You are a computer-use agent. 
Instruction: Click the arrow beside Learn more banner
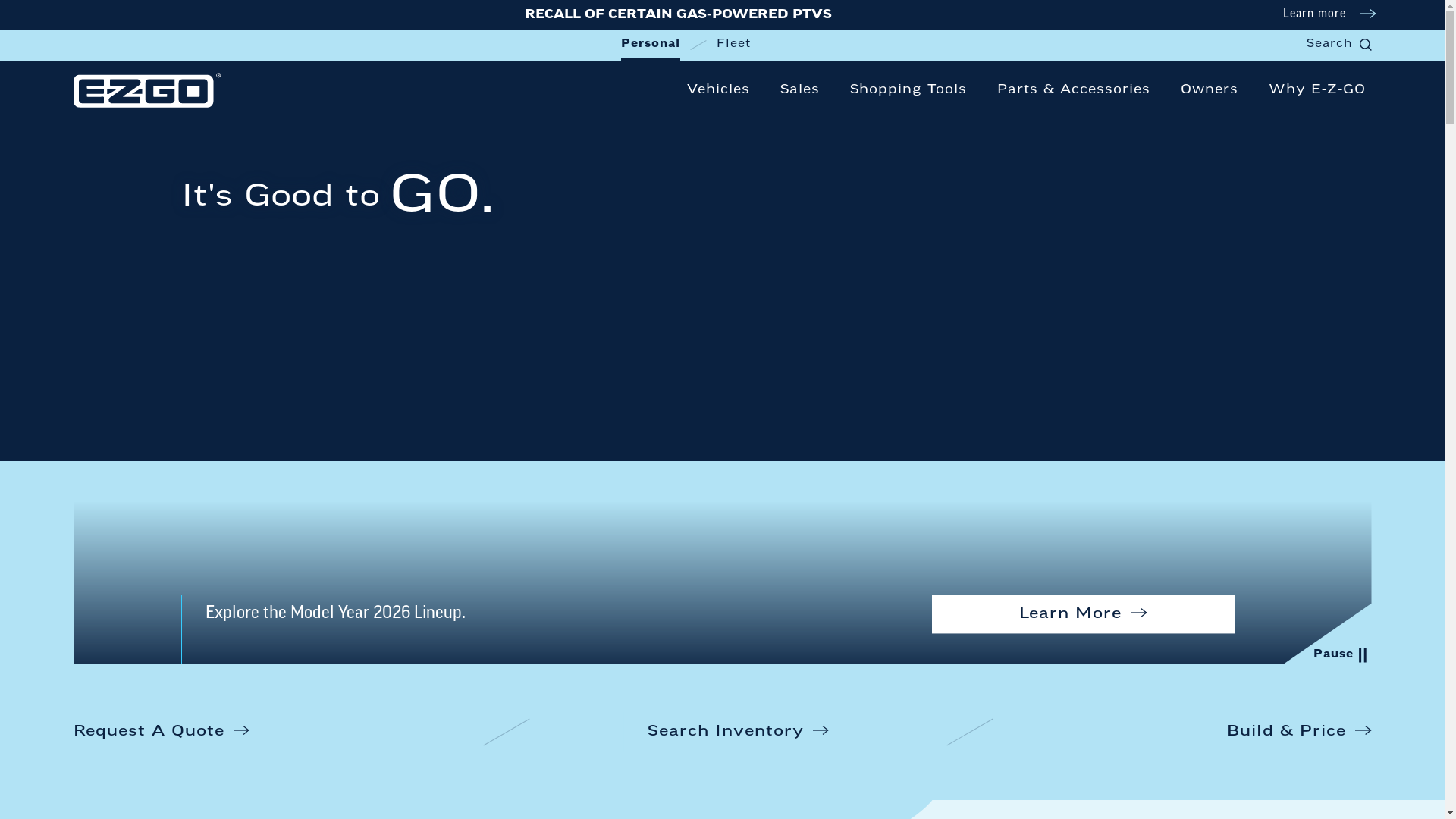click(1367, 14)
